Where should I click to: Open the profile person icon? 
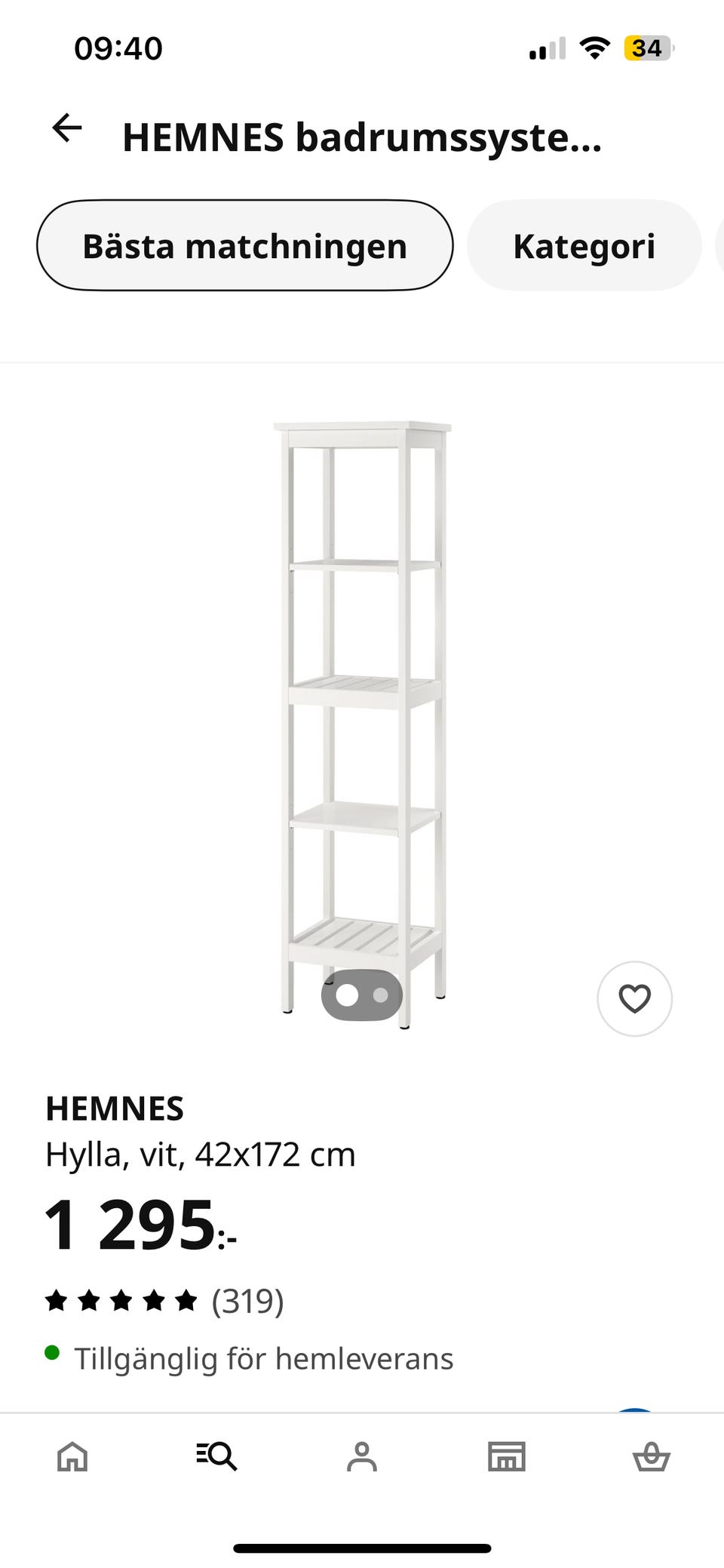(362, 1456)
